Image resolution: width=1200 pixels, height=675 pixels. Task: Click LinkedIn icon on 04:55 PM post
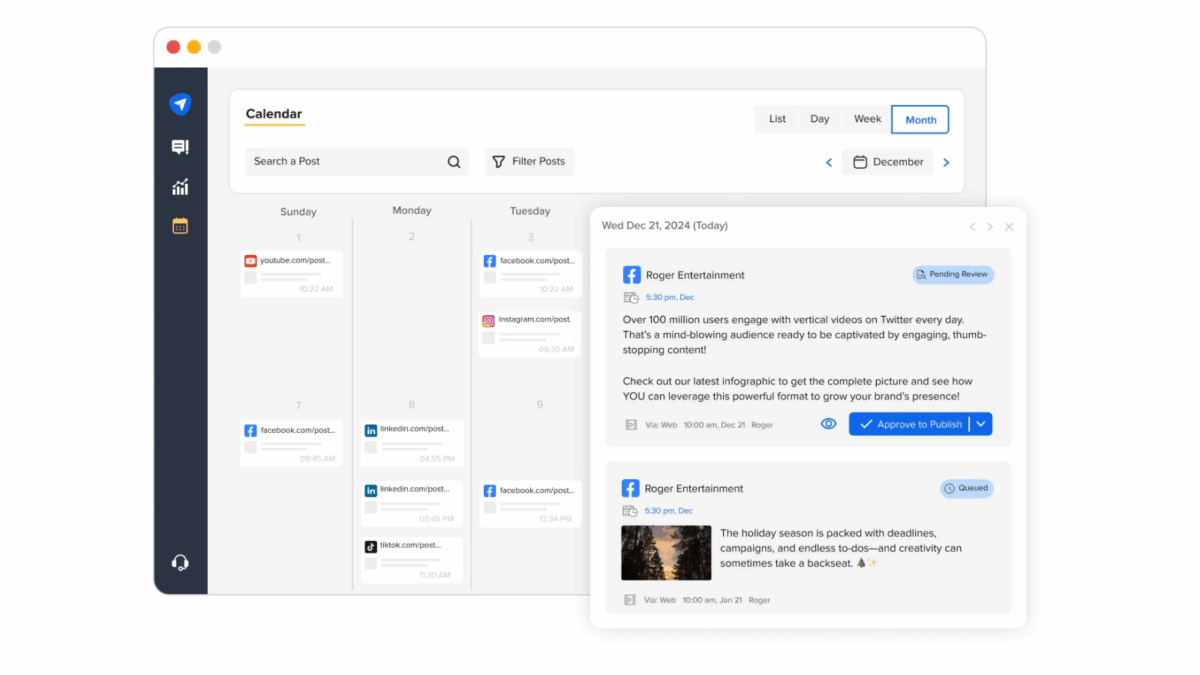point(371,430)
